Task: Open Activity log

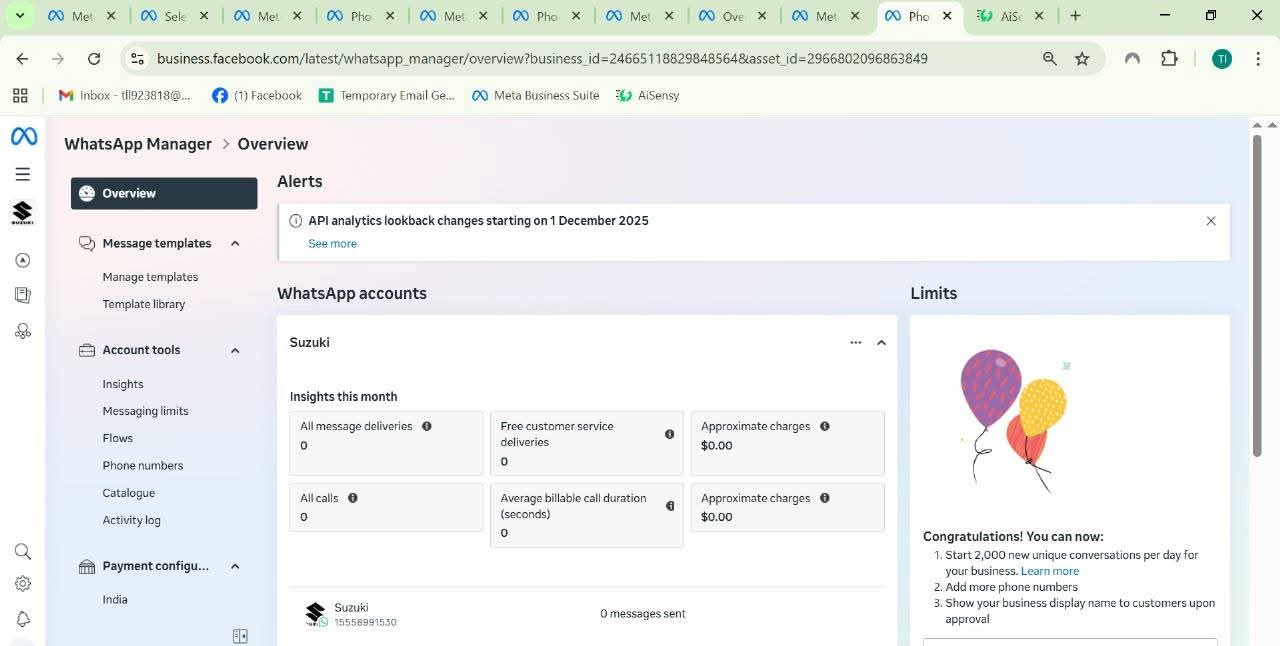Action: 131,520
